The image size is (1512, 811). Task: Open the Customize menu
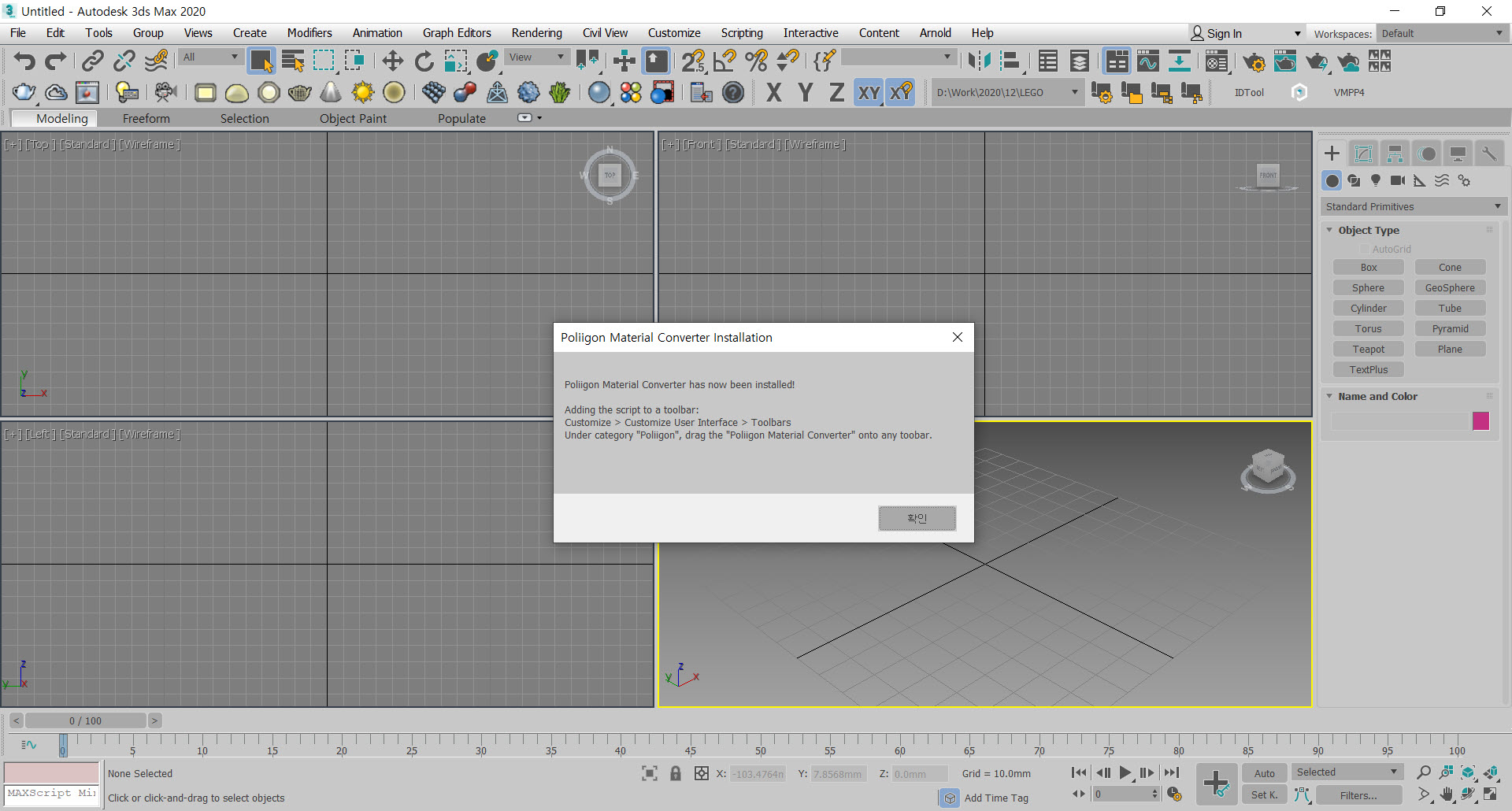click(x=674, y=32)
